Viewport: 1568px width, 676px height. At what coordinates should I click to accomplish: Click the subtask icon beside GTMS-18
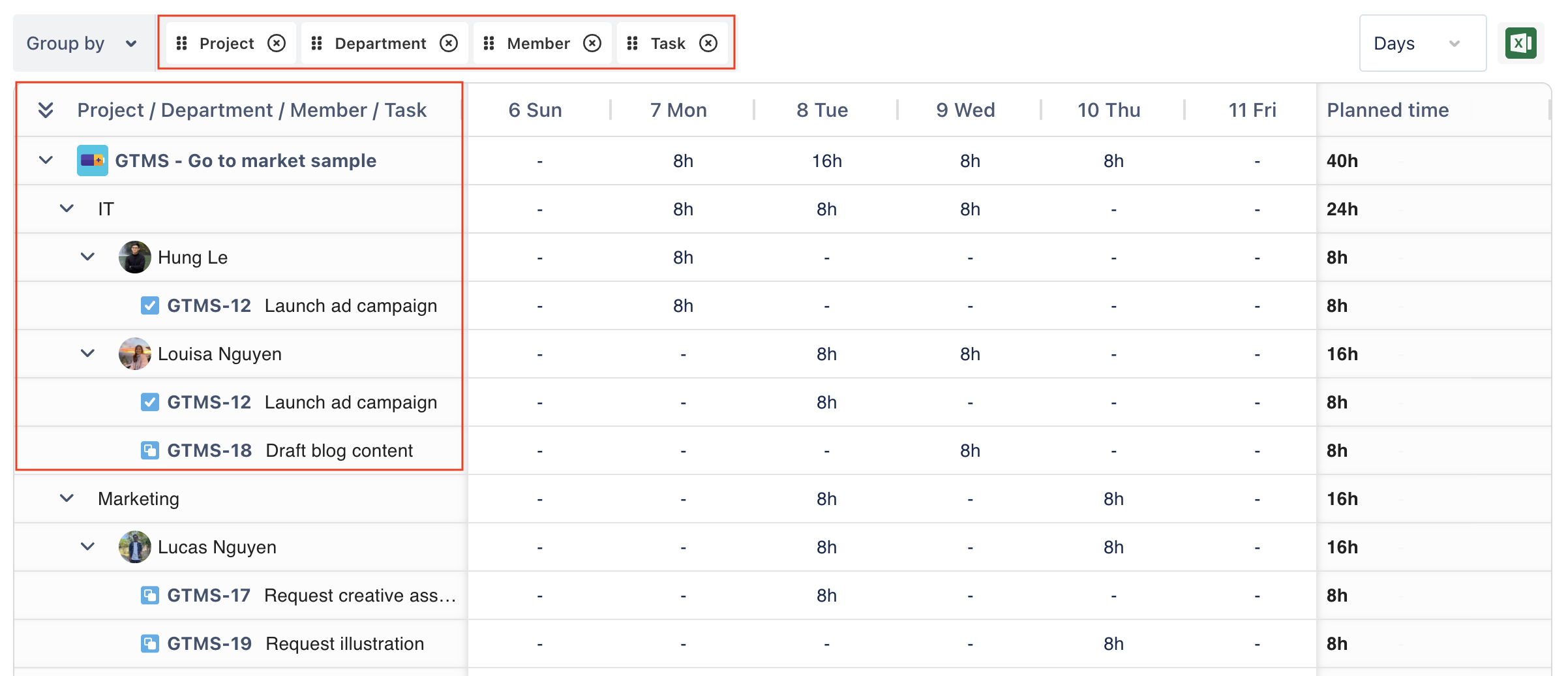tap(150, 450)
